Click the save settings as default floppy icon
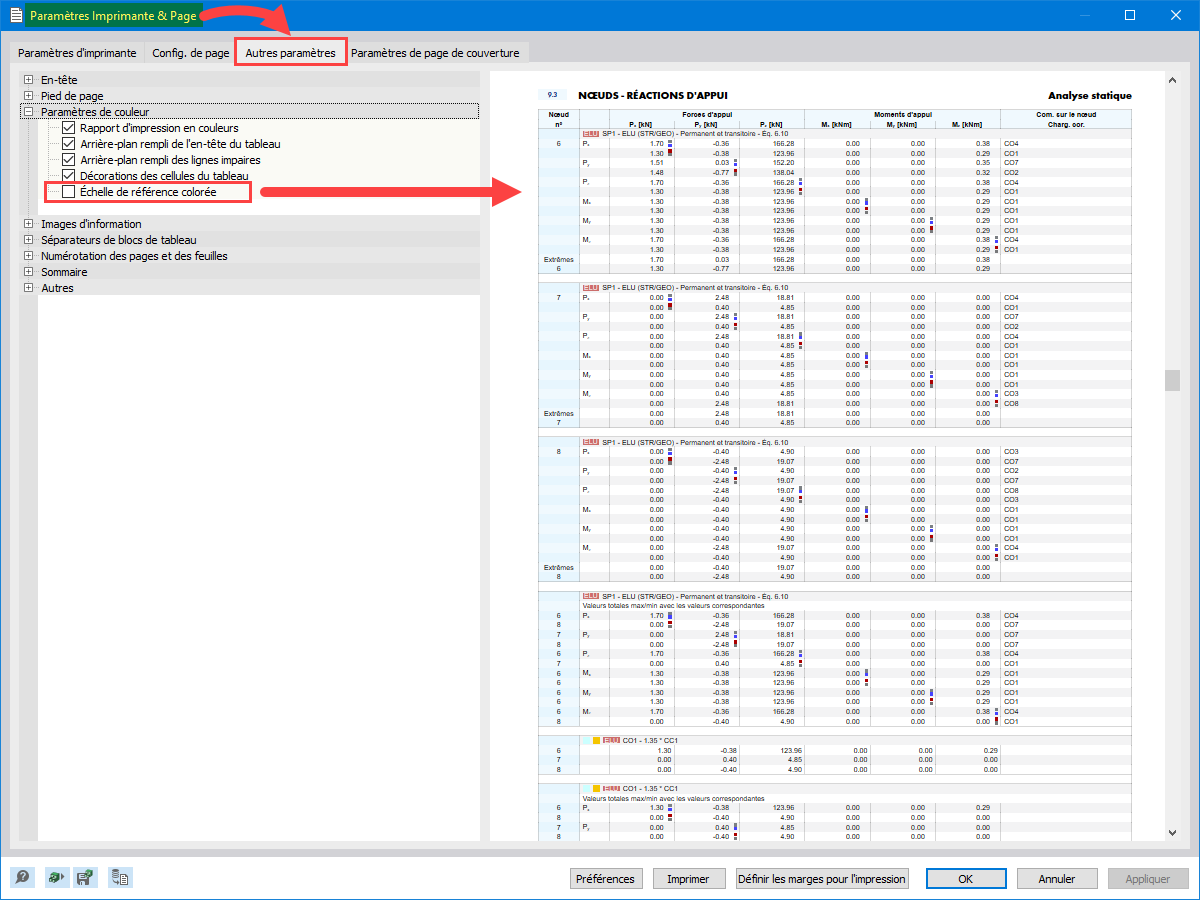This screenshot has width=1200, height=900. pos(87,877)
